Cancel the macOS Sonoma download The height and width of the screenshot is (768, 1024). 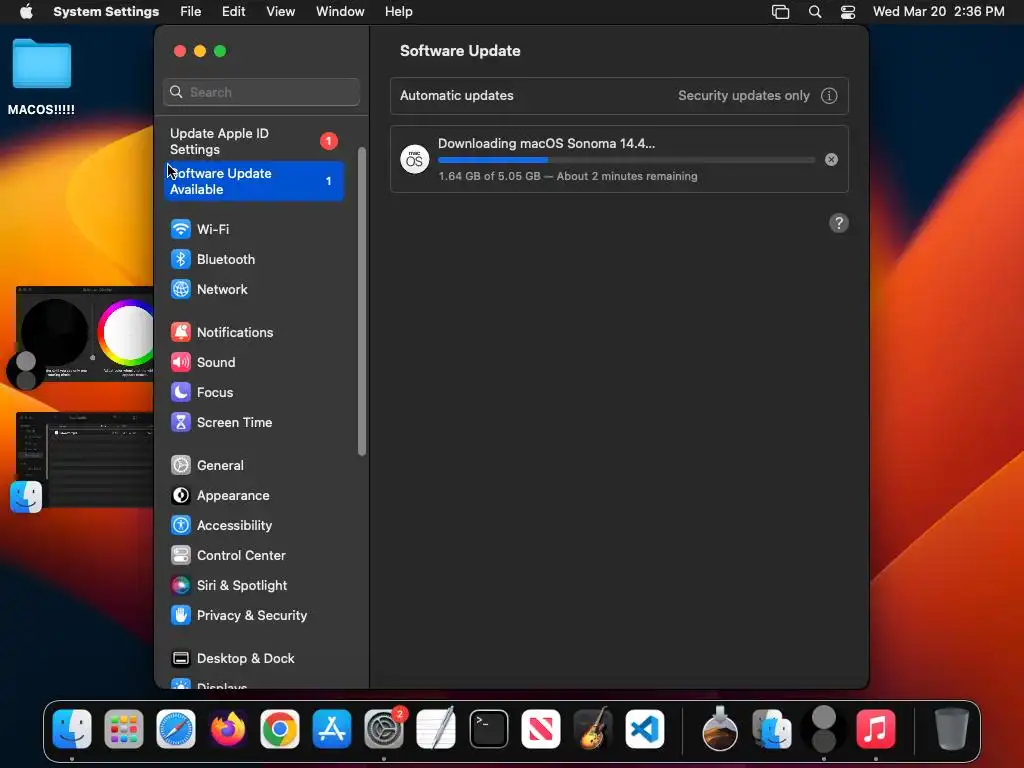point(831,160)
